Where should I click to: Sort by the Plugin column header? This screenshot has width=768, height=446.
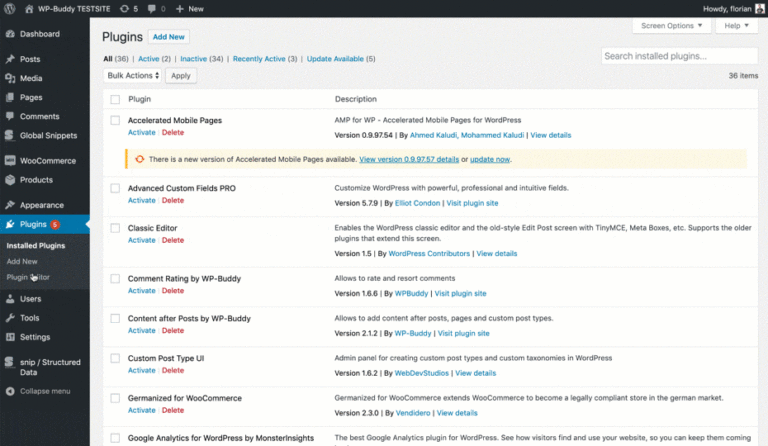coord(140,99)
